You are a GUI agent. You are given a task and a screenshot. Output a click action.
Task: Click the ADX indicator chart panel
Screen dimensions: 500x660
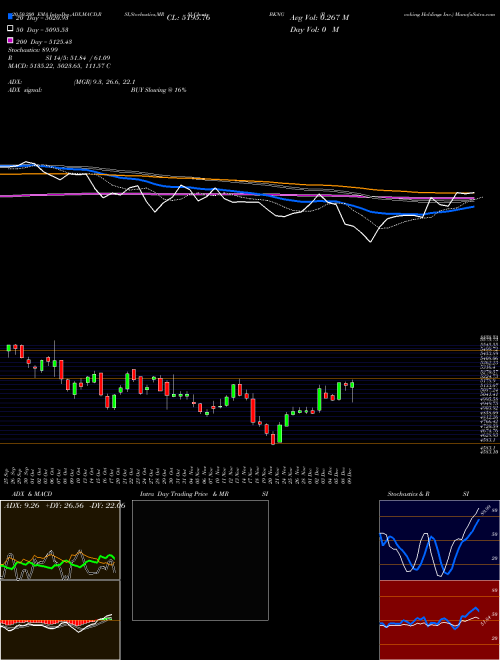point(60,540)
